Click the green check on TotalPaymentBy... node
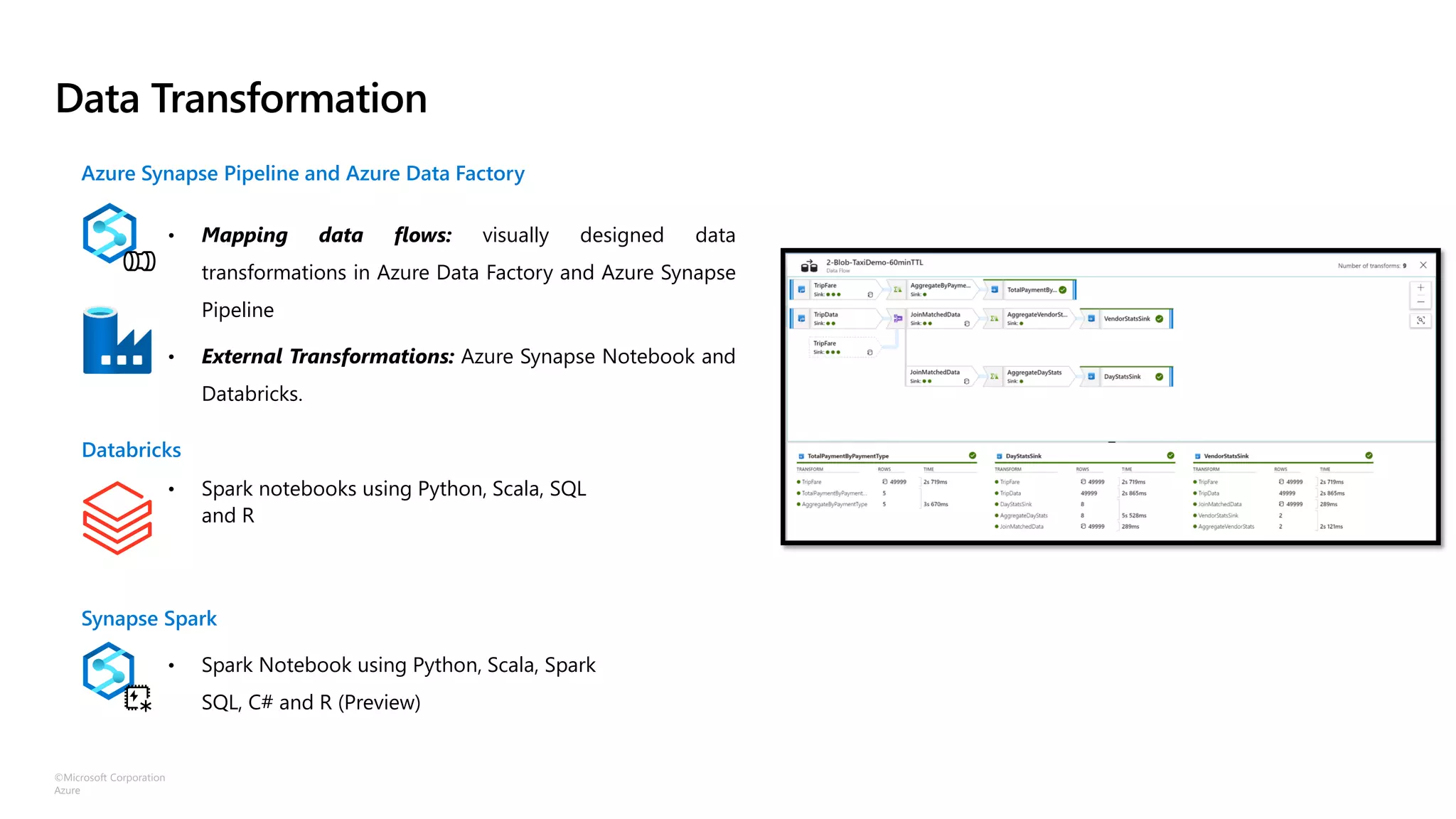This screenshot has width=1456, height=819. point(1063,289)
